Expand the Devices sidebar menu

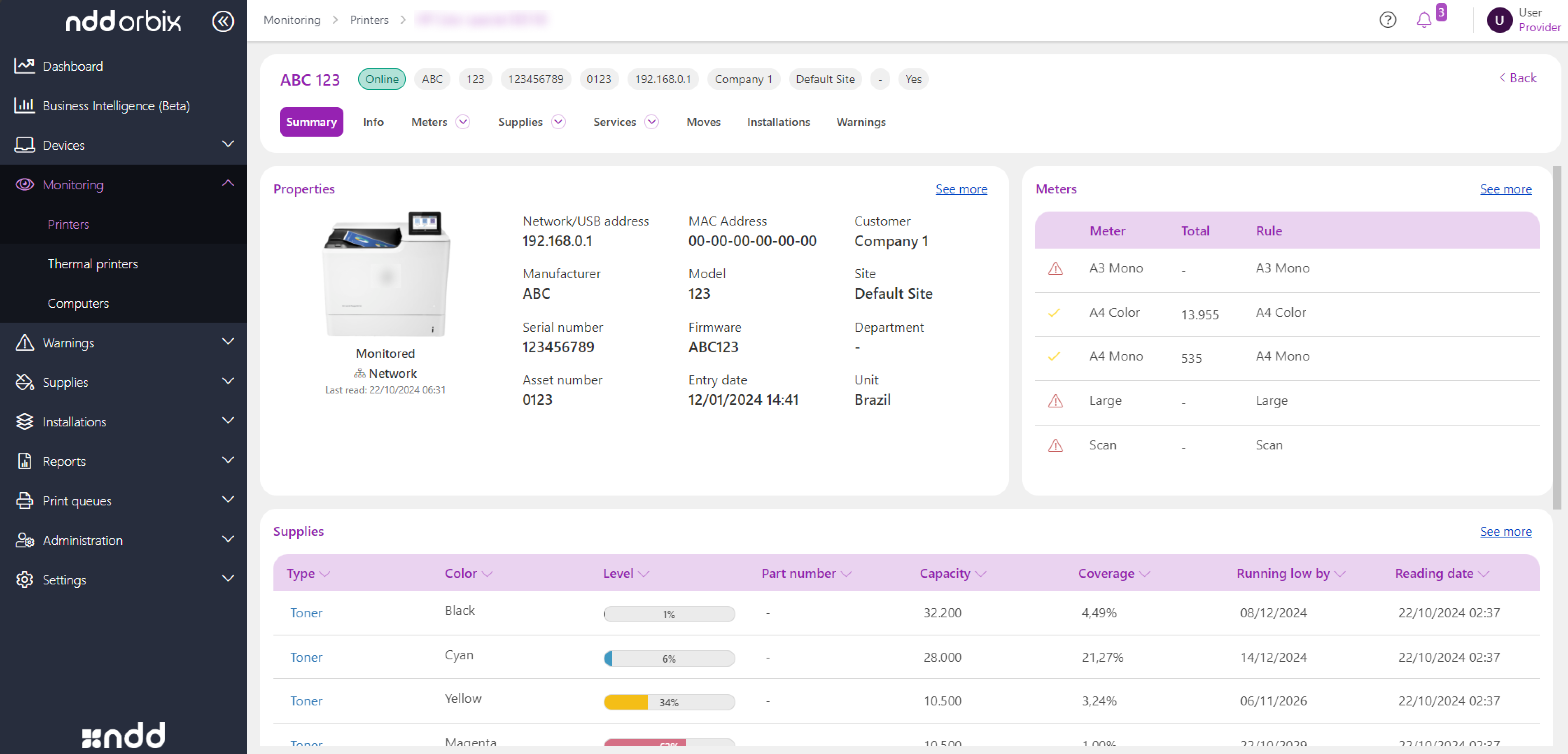tap(228, 144)
